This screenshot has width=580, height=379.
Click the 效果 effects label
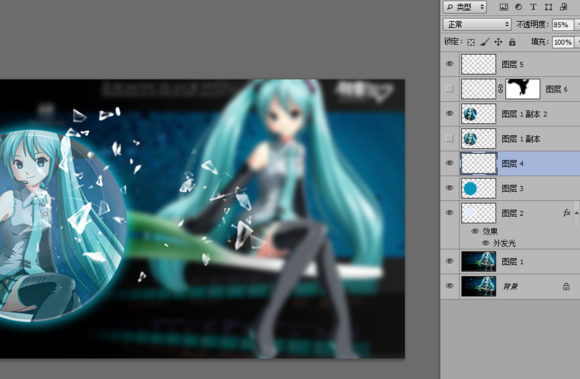[x=490, y=231]
